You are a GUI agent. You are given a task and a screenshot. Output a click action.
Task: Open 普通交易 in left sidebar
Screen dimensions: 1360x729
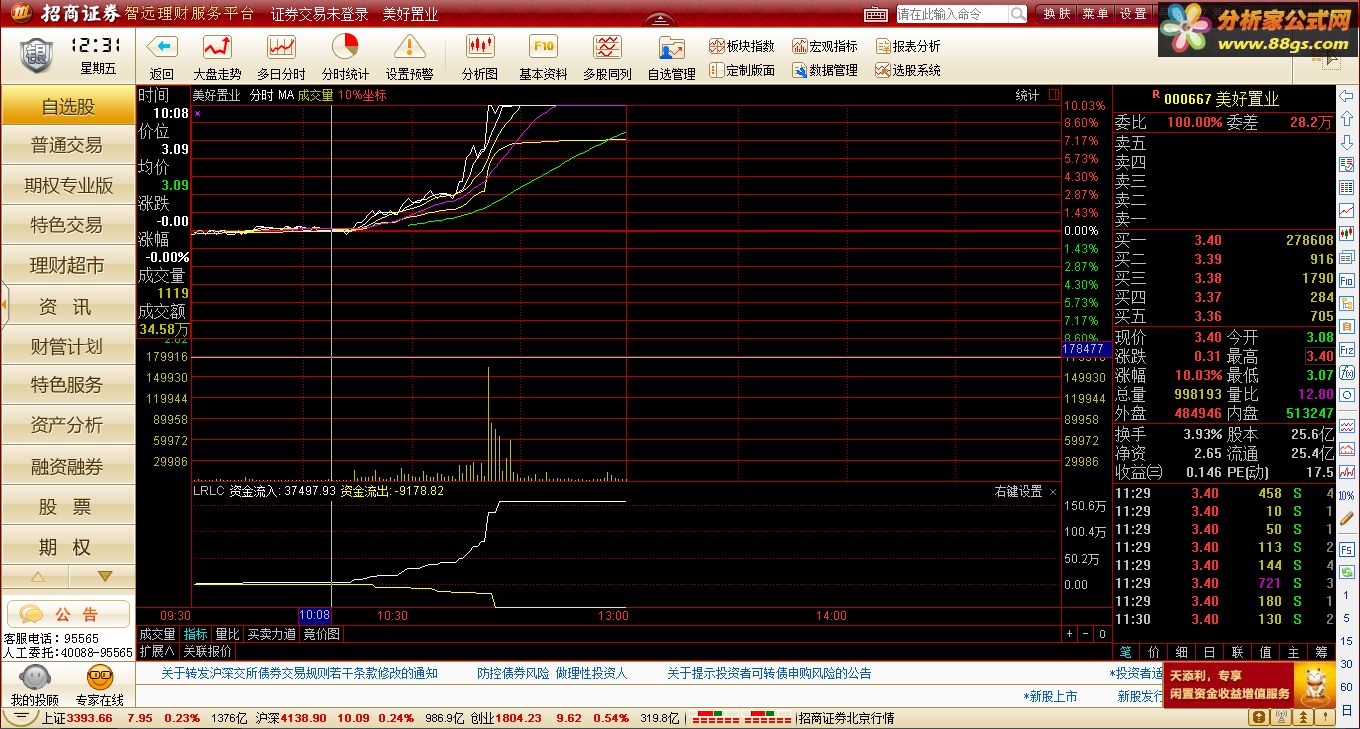(x=68, y=145)
